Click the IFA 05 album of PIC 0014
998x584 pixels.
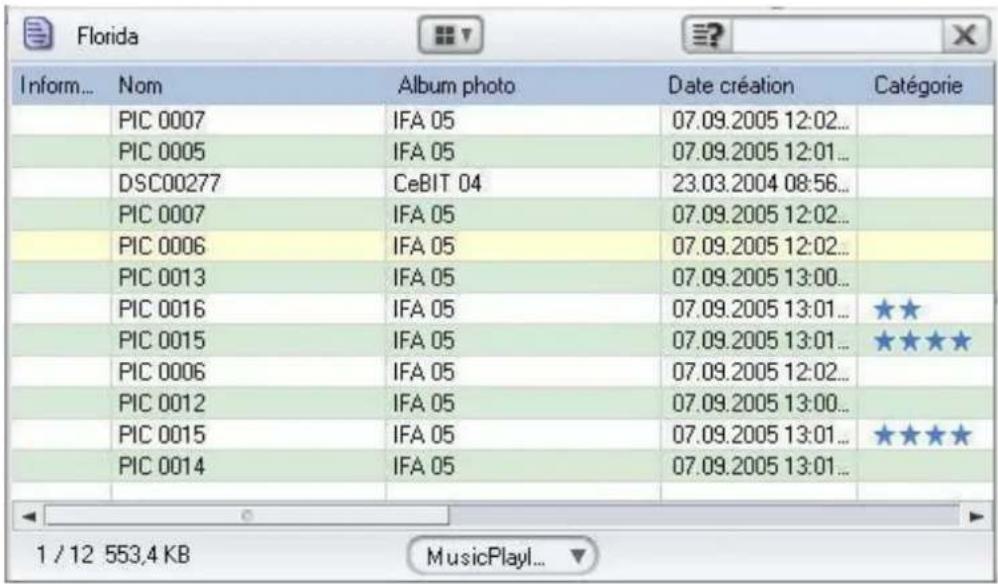423,466
